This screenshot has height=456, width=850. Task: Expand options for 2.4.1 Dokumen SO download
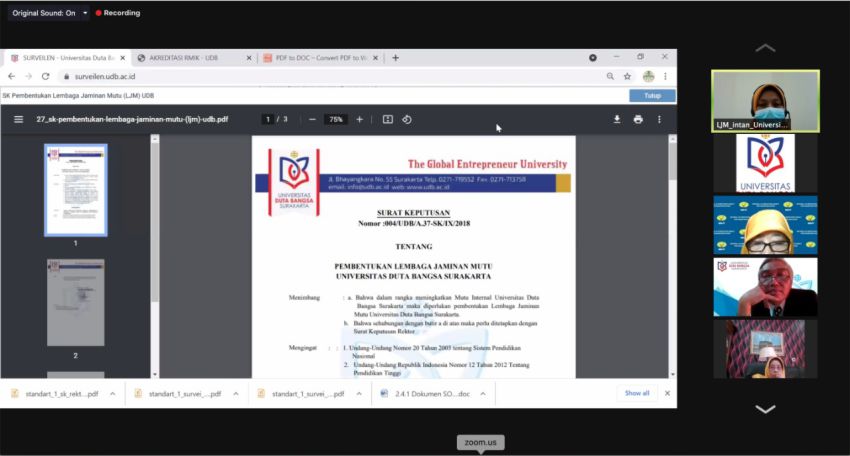tap(483, 394)
